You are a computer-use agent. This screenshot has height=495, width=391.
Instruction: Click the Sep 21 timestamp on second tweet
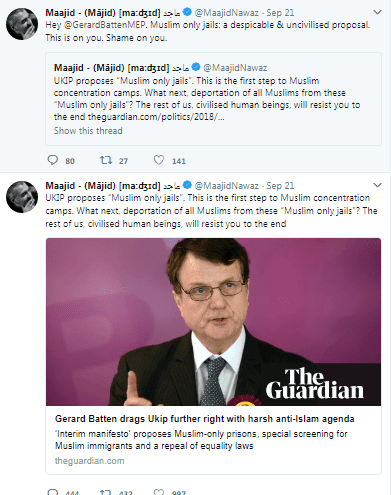(x=280, y=186)
